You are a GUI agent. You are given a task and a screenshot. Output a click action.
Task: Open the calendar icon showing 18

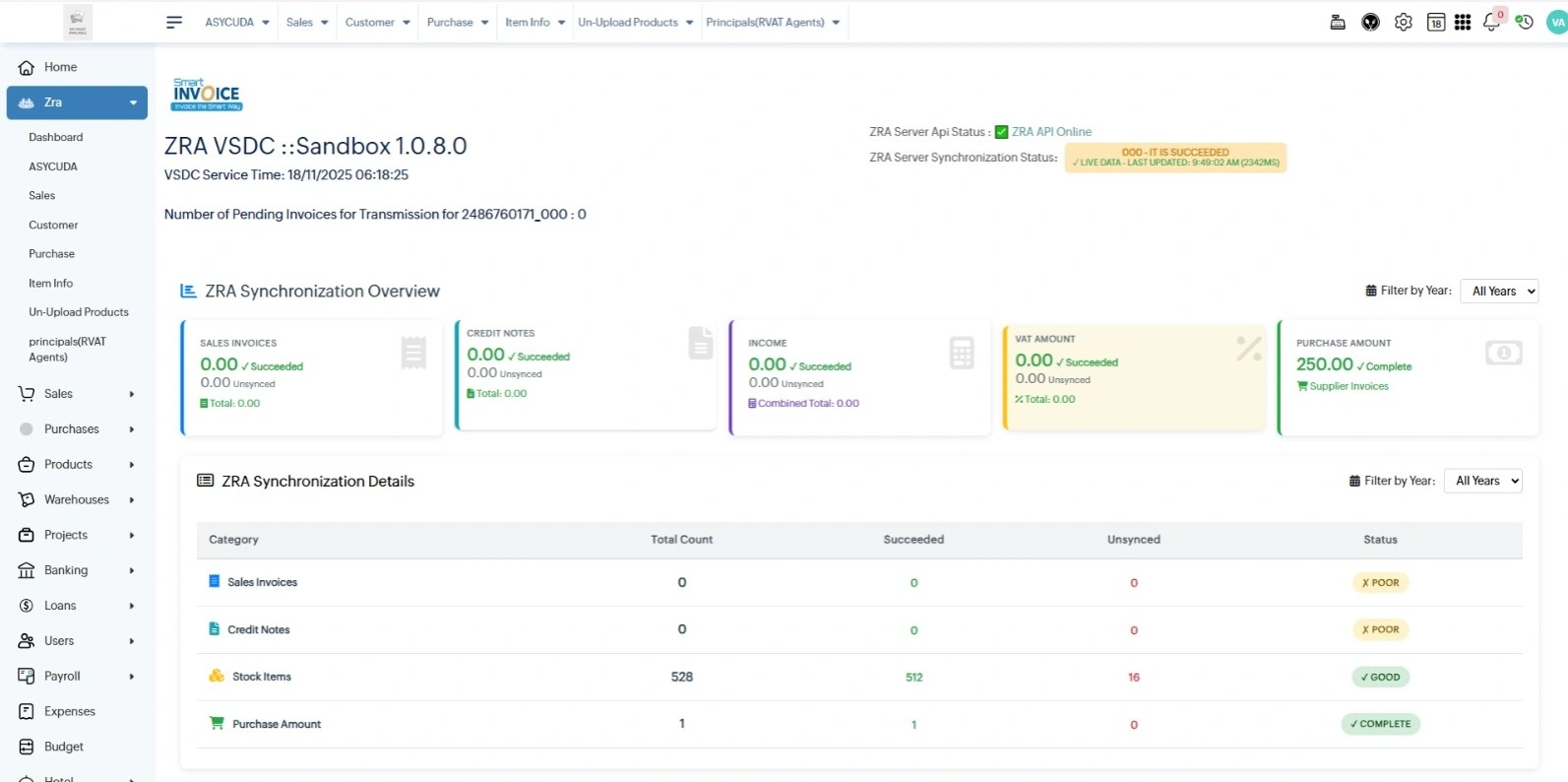coord(1436,22)
